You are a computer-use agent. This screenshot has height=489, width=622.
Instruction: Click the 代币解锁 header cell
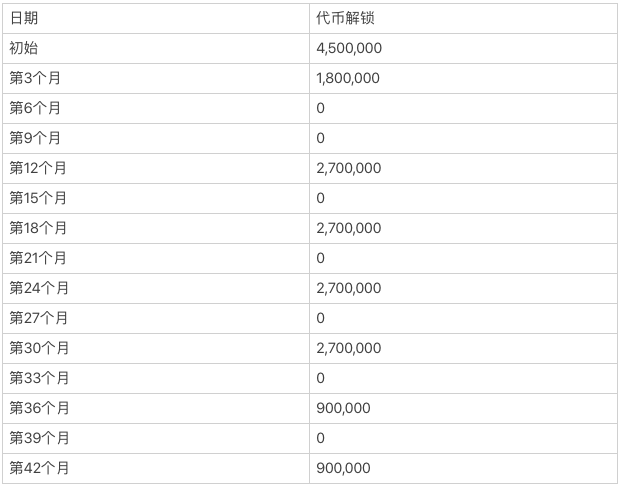(x=463, y=18)
